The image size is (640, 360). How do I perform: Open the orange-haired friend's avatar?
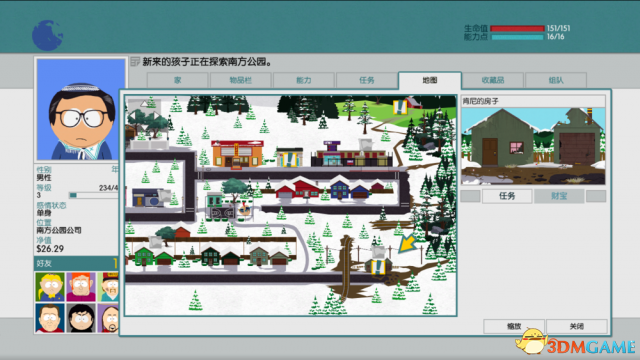[81, 287]
